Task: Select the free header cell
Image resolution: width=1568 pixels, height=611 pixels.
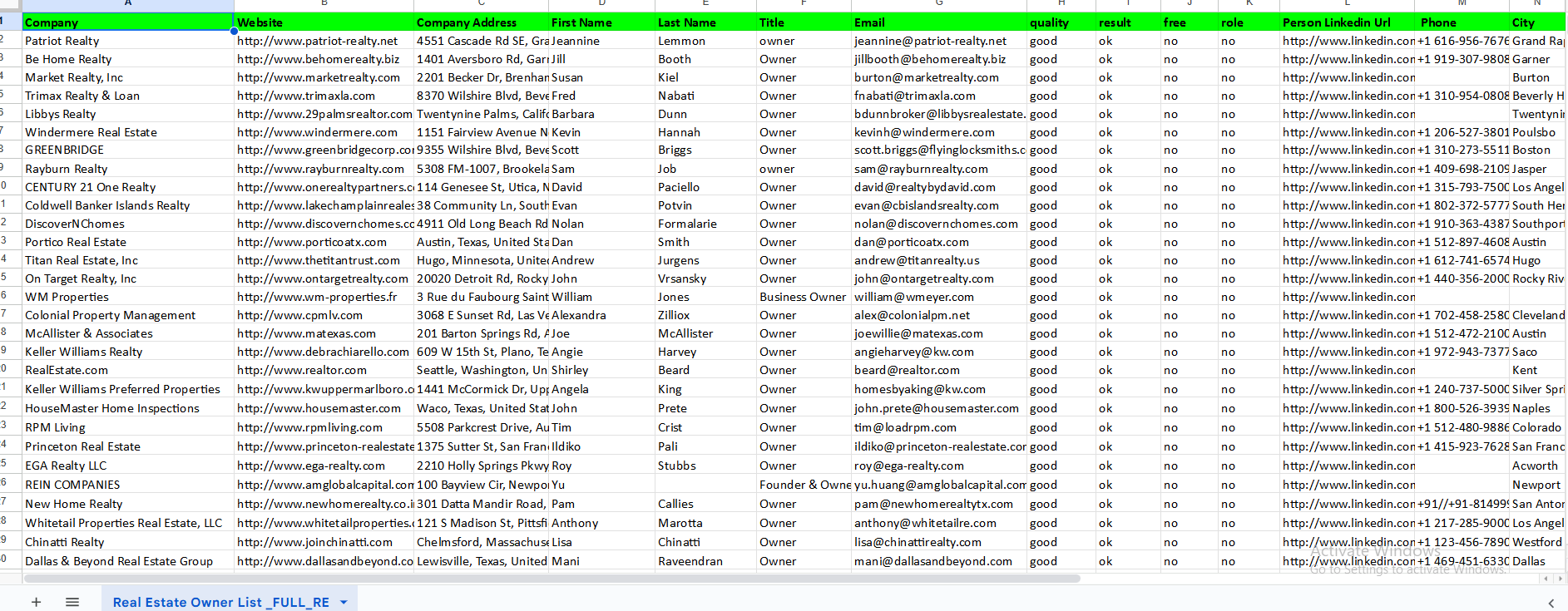Action: pos(1190,22)
